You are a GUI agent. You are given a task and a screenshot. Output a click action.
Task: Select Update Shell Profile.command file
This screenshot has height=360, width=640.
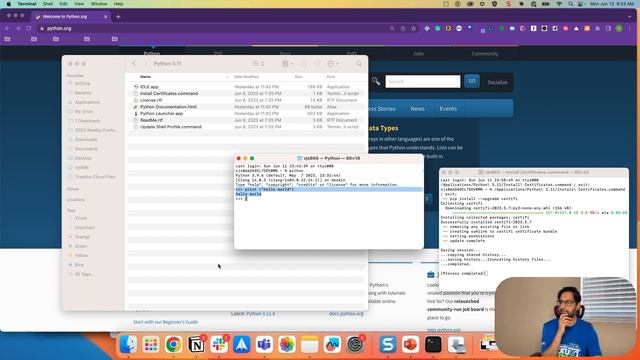pyautogui.click(x=246, y=127)
